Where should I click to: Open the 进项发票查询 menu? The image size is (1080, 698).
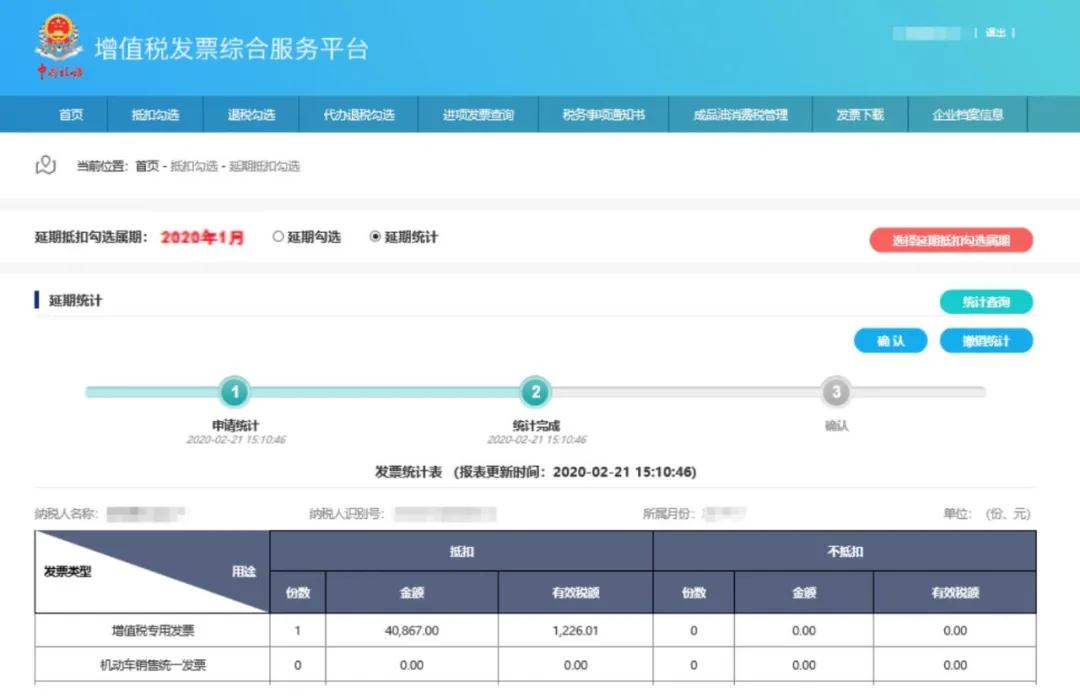[478, 114]
